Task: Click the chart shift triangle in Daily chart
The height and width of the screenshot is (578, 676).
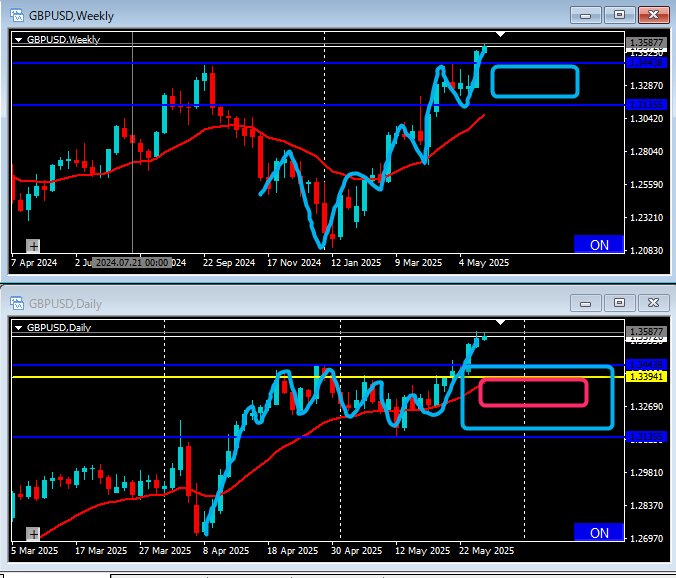Action: pos(500,322)
